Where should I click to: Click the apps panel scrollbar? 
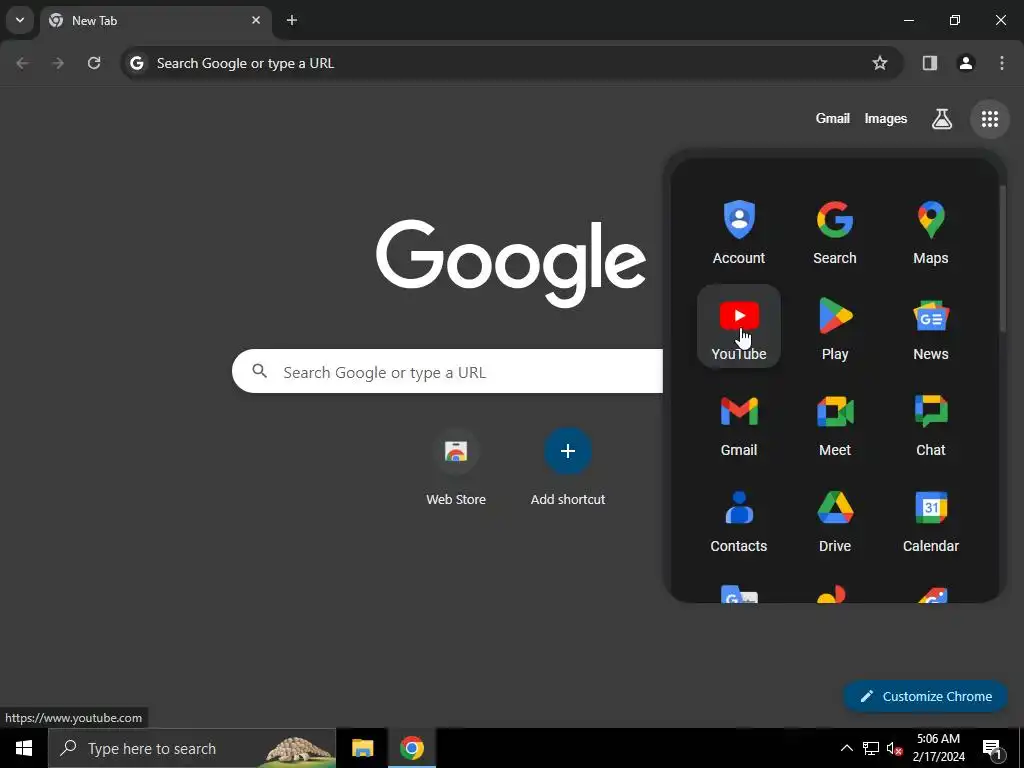tap(1002, 258)
